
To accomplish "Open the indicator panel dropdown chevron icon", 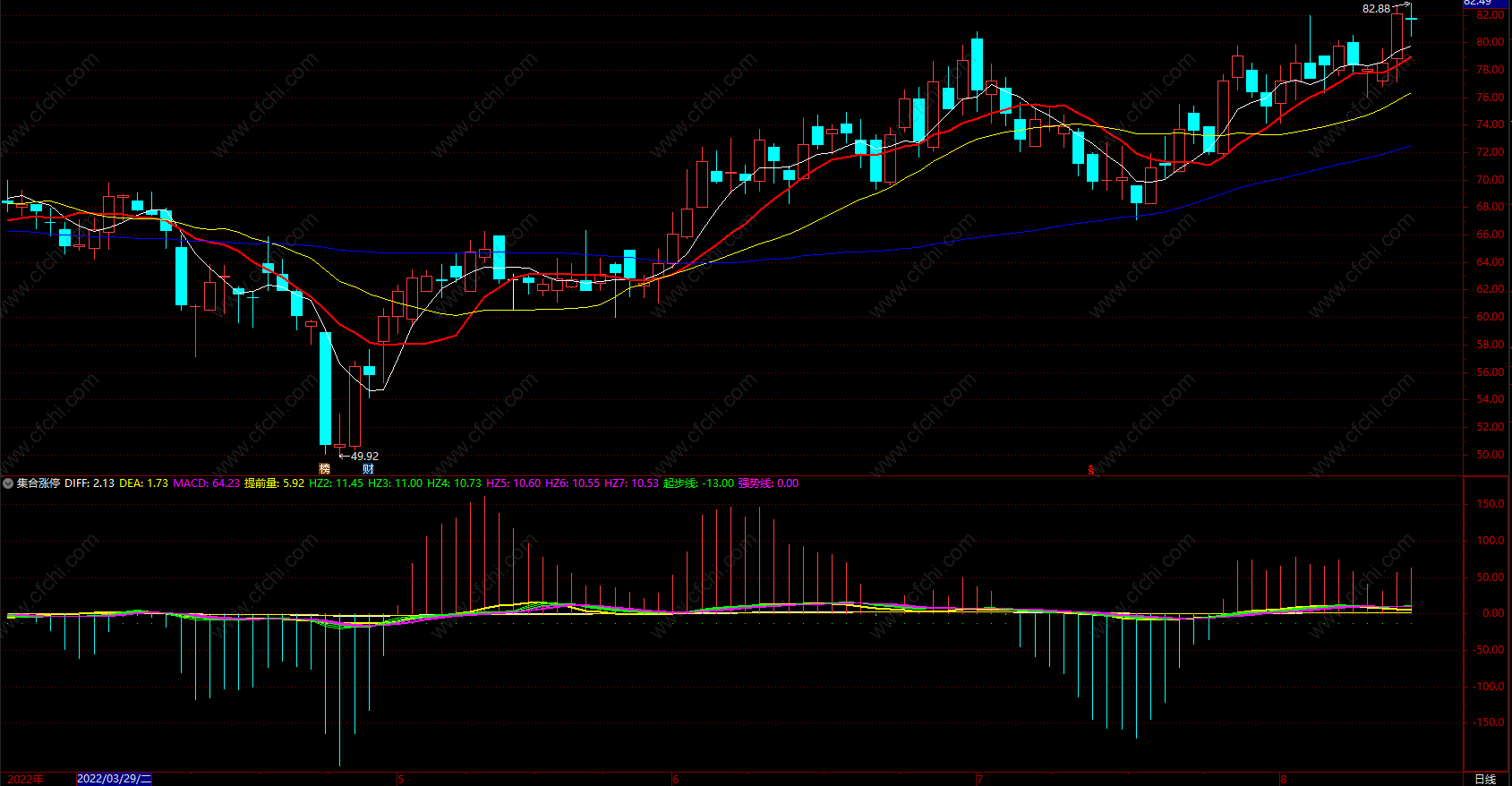I will (x=8, y=483).
